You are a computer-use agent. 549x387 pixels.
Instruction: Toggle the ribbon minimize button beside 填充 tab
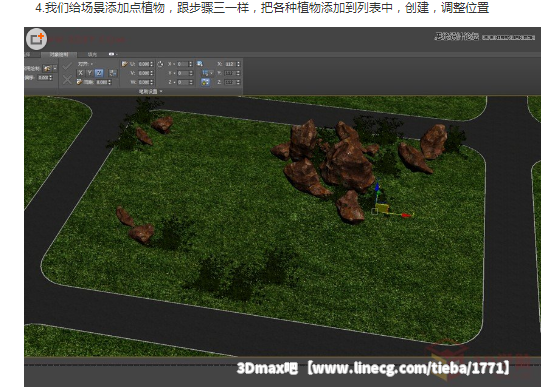click(x=112, y=54)
